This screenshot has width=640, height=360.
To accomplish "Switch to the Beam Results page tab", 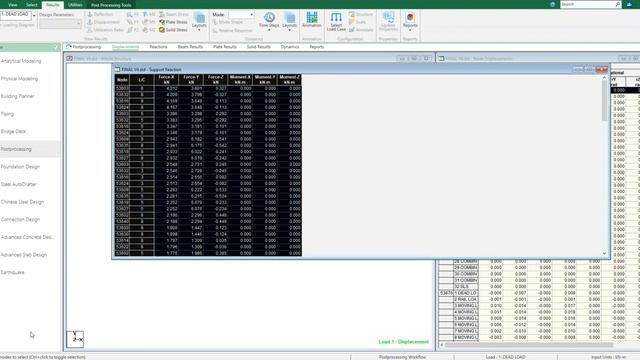I will 190,47.
